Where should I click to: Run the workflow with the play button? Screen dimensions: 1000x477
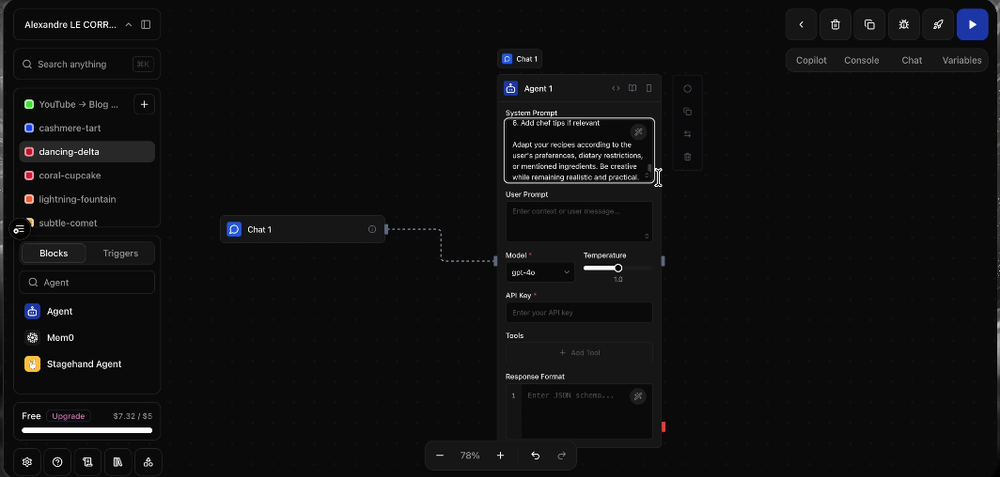[972, 25]
